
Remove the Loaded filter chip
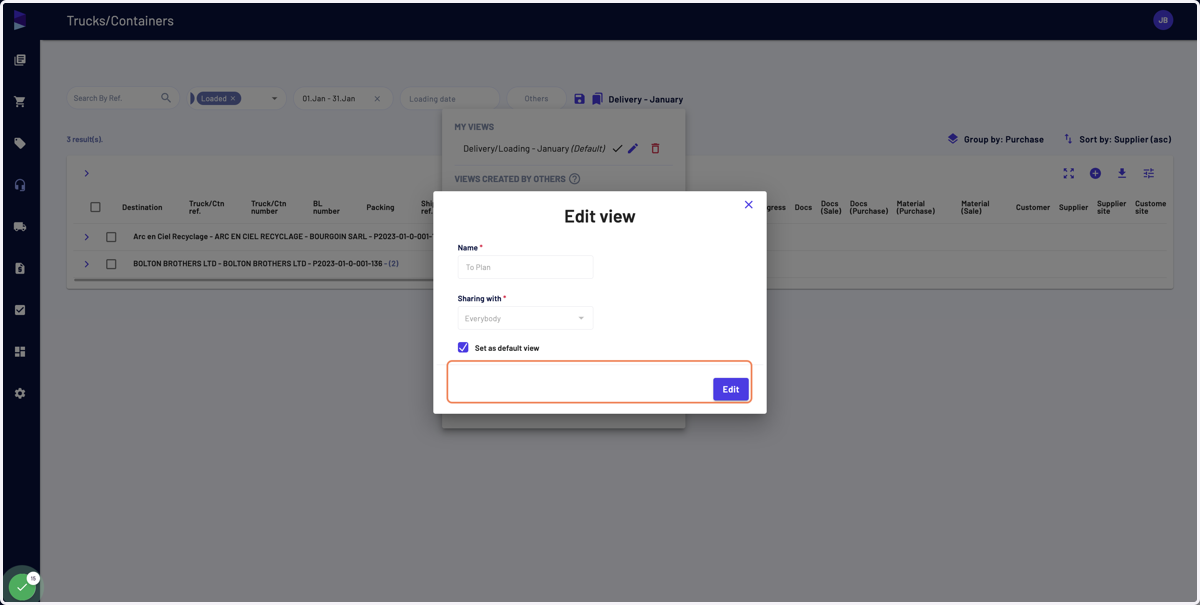[x=233, y=98]
